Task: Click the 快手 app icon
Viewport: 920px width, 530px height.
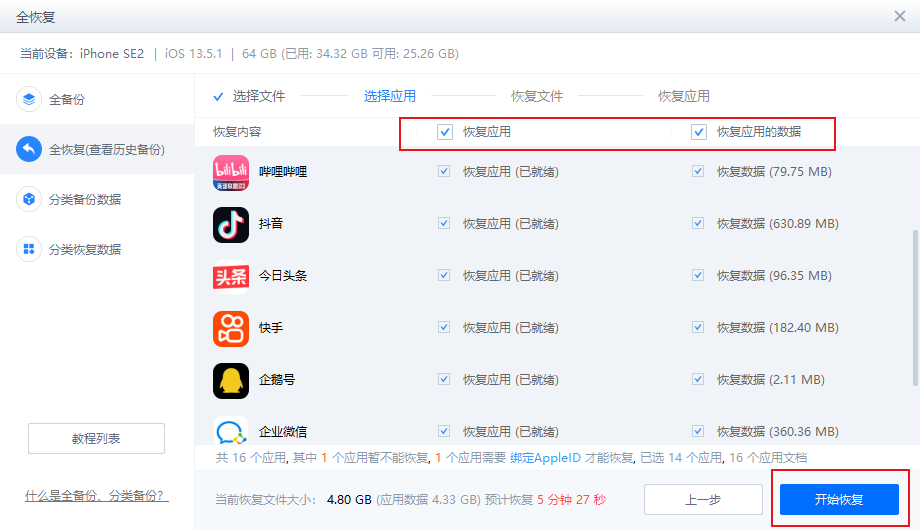Action: pos(231,328)
